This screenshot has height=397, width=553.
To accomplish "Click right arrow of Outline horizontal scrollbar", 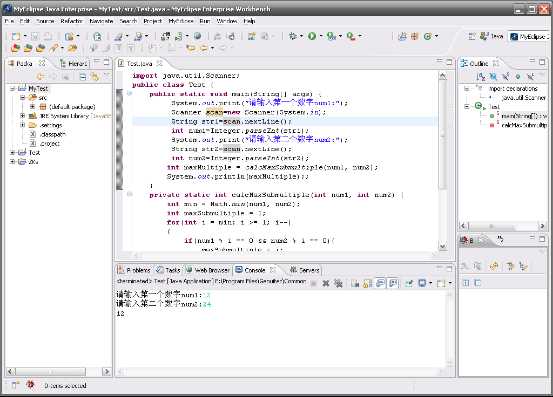I will tap(542, 226).
